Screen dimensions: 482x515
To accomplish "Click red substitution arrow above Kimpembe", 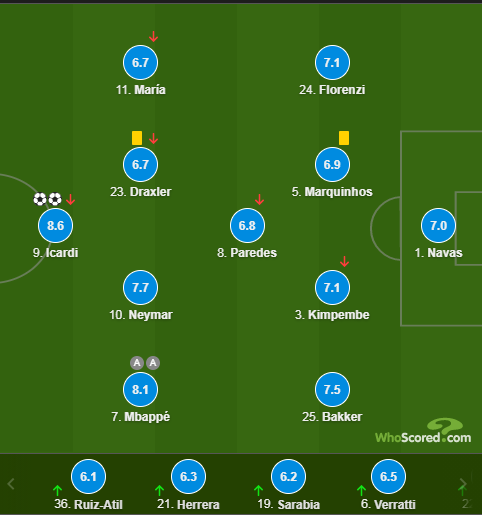I will (x=344, y=261).
